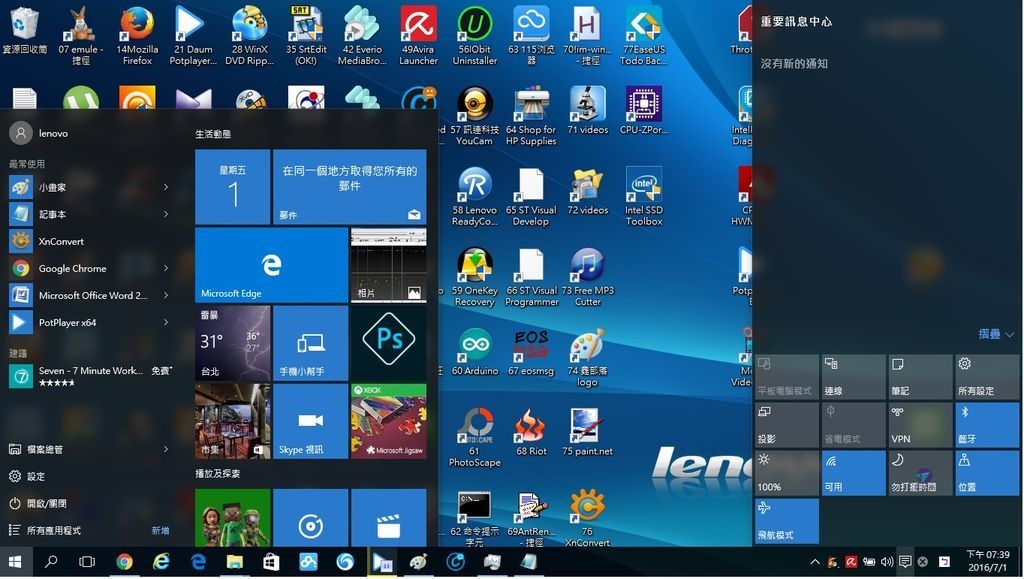
Task: Click the taskbar search magnifier
Action: pyautogui.click(x=50, y=562)
